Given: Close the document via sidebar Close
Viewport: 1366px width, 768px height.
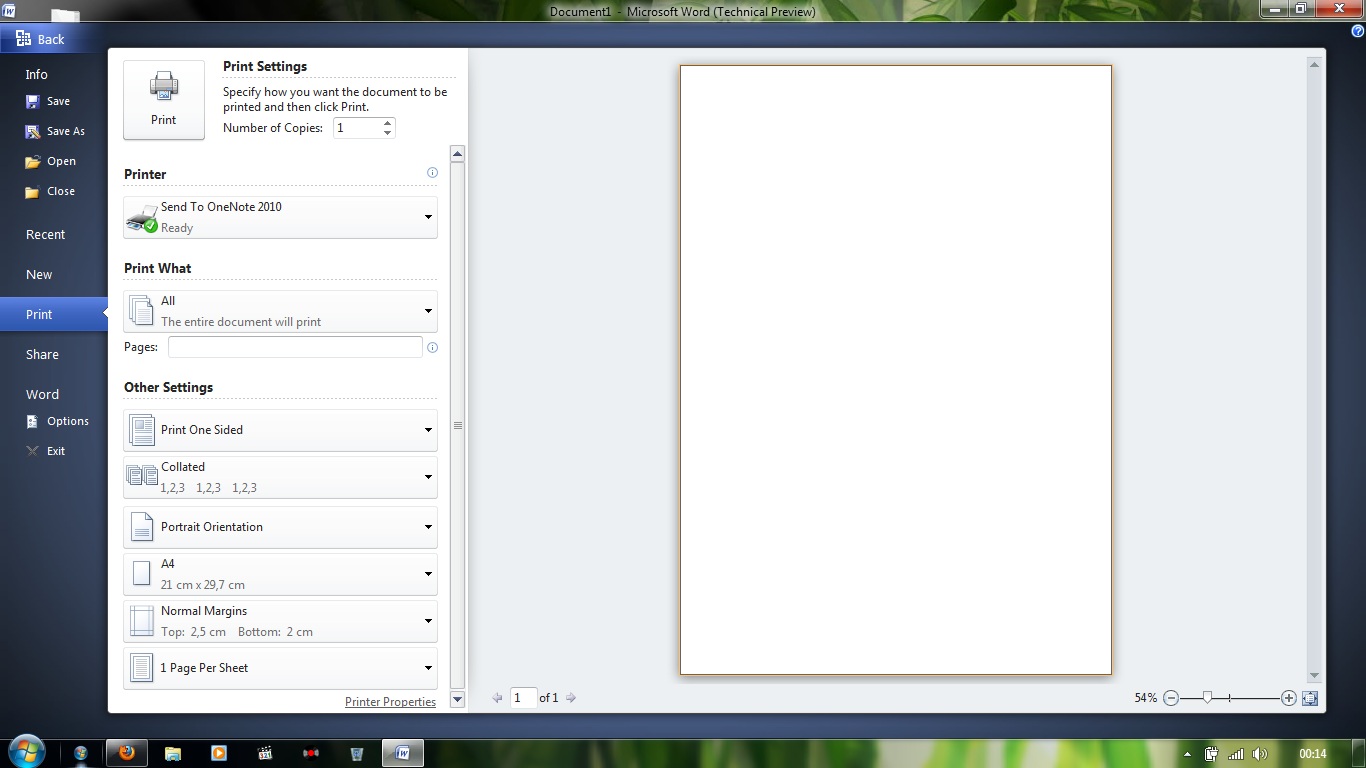Looking at the screenshot, I should click(x=50, y=191).
